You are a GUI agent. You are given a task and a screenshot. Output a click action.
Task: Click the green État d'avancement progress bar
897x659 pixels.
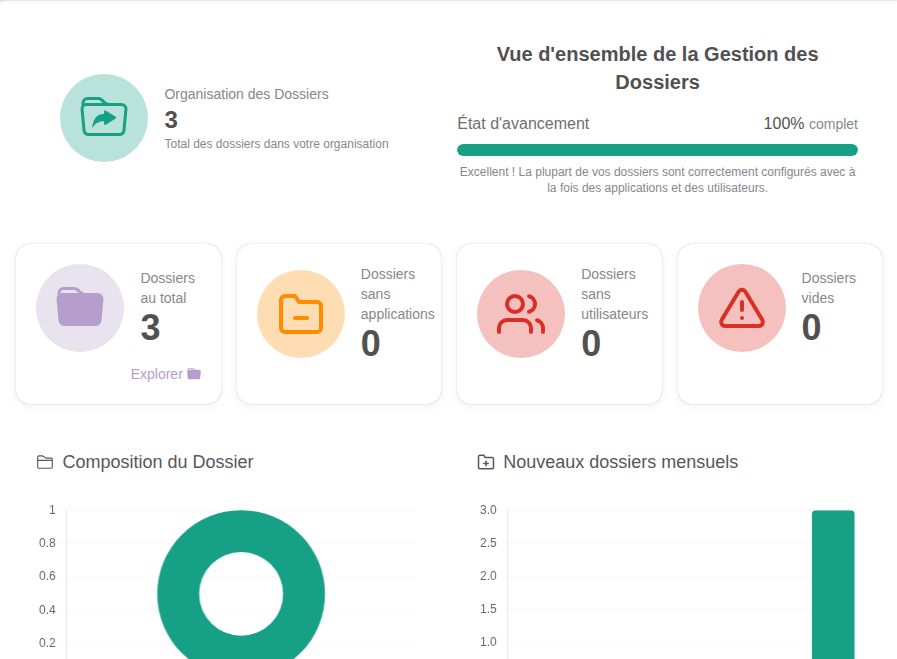coord(657,149)
